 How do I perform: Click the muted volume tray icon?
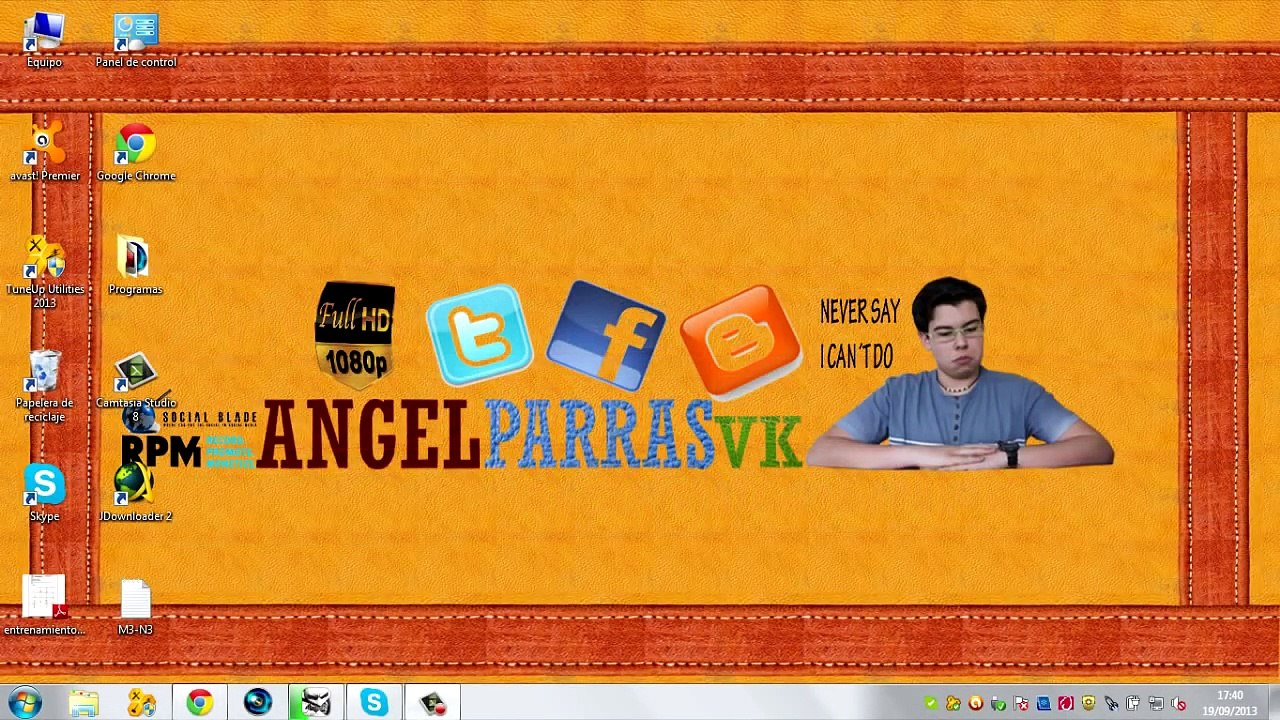[1178, 703]
